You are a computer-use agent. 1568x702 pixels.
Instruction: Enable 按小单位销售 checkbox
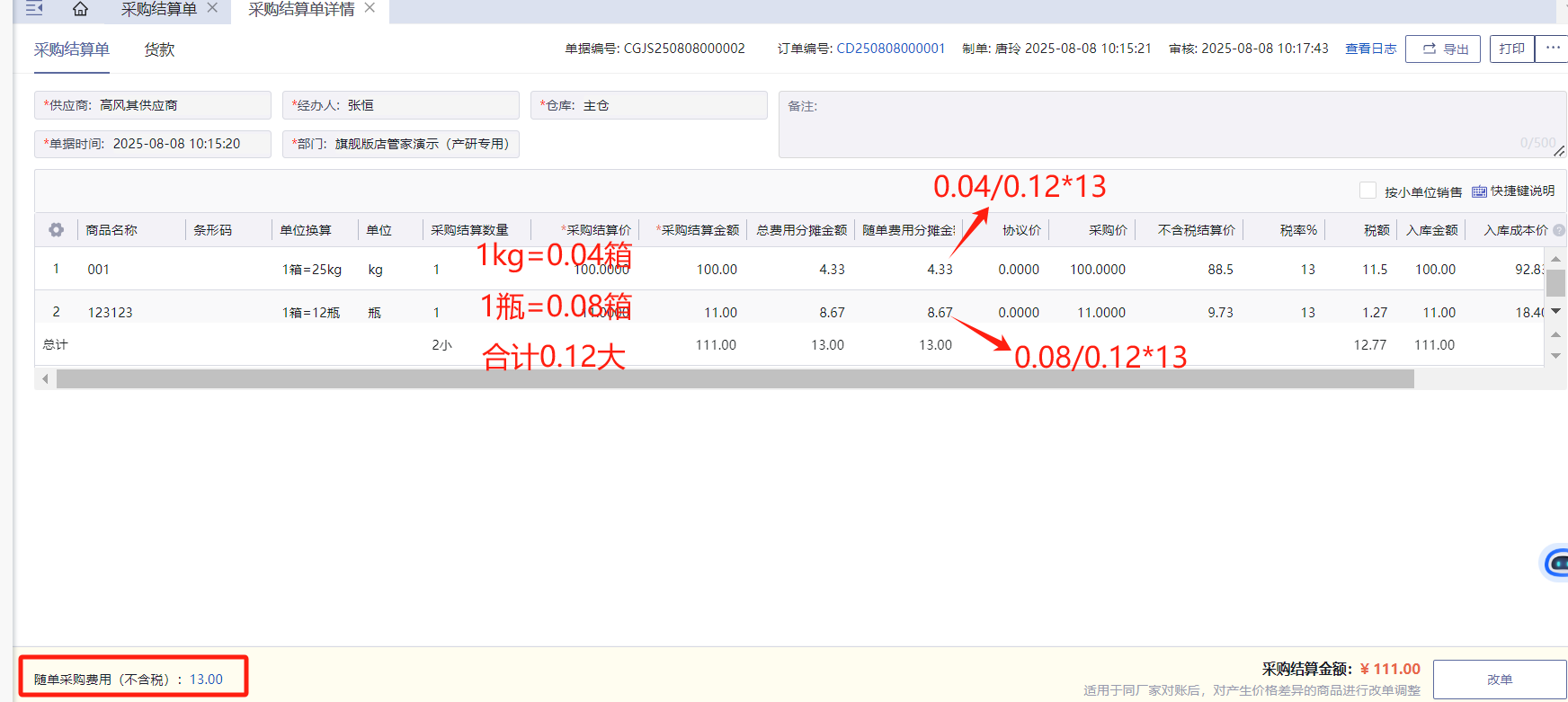[x=1368, y=191]
